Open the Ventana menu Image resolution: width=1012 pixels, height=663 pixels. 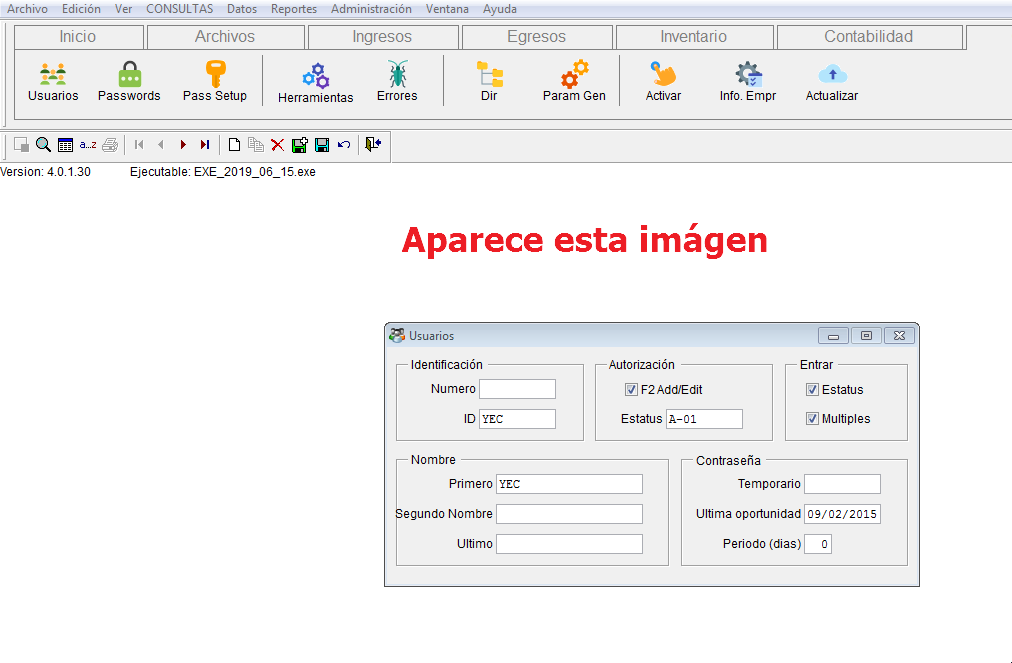(x=447, y=9)
